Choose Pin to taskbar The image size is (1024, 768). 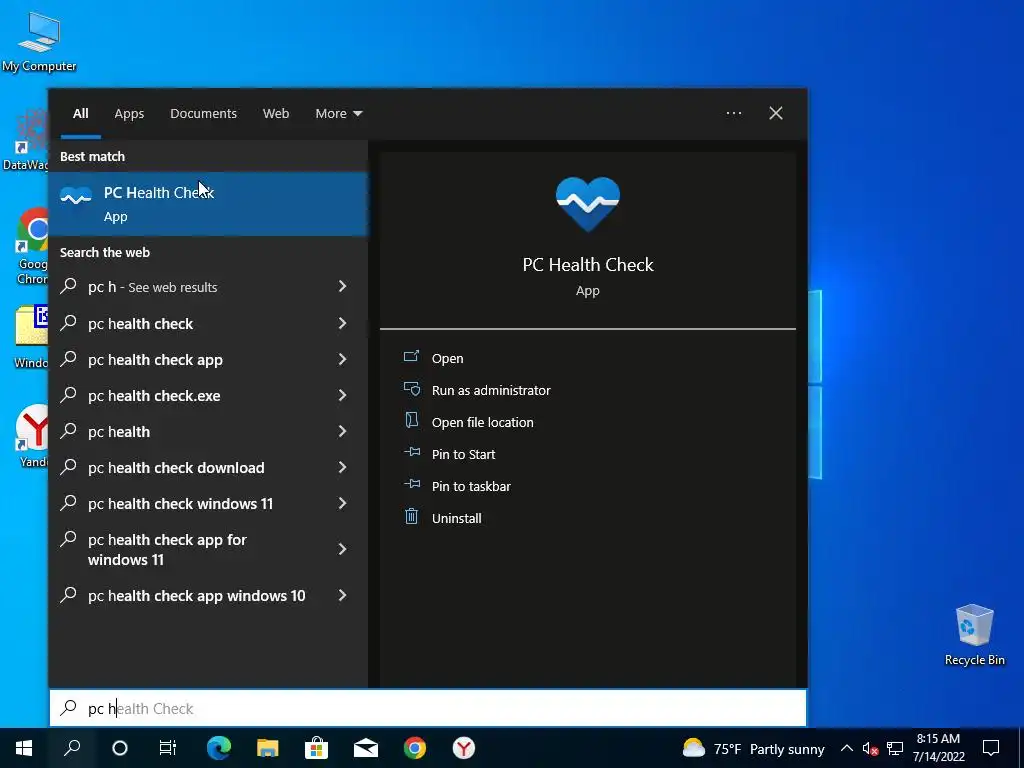[471, 486]
